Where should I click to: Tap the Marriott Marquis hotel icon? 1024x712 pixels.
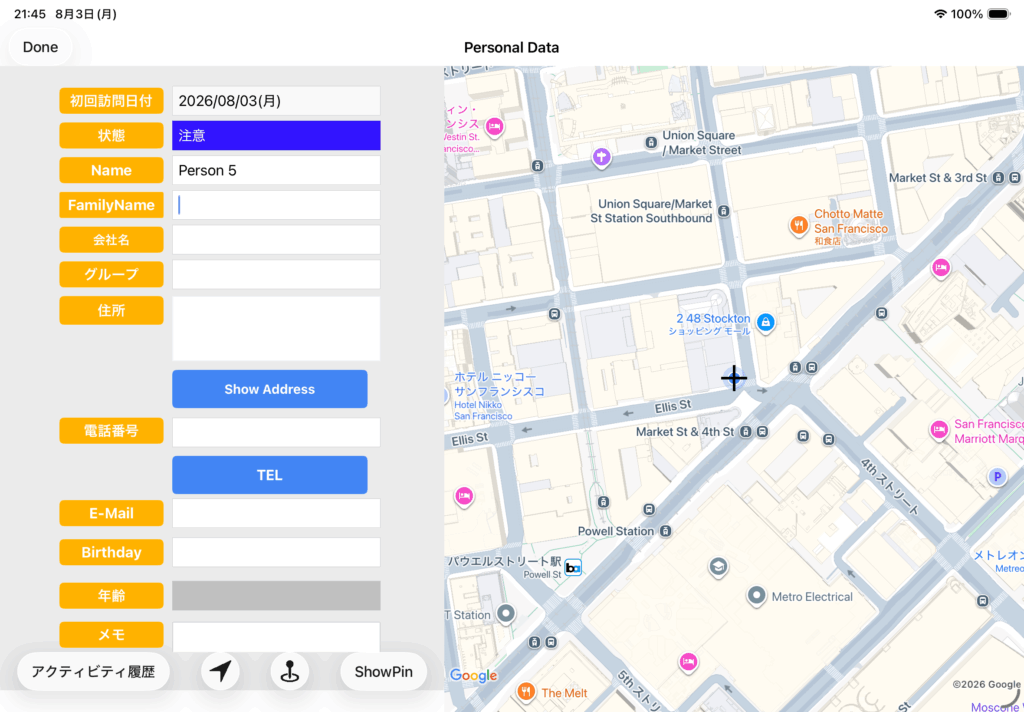pyautogui.click(x=939, y=430)
